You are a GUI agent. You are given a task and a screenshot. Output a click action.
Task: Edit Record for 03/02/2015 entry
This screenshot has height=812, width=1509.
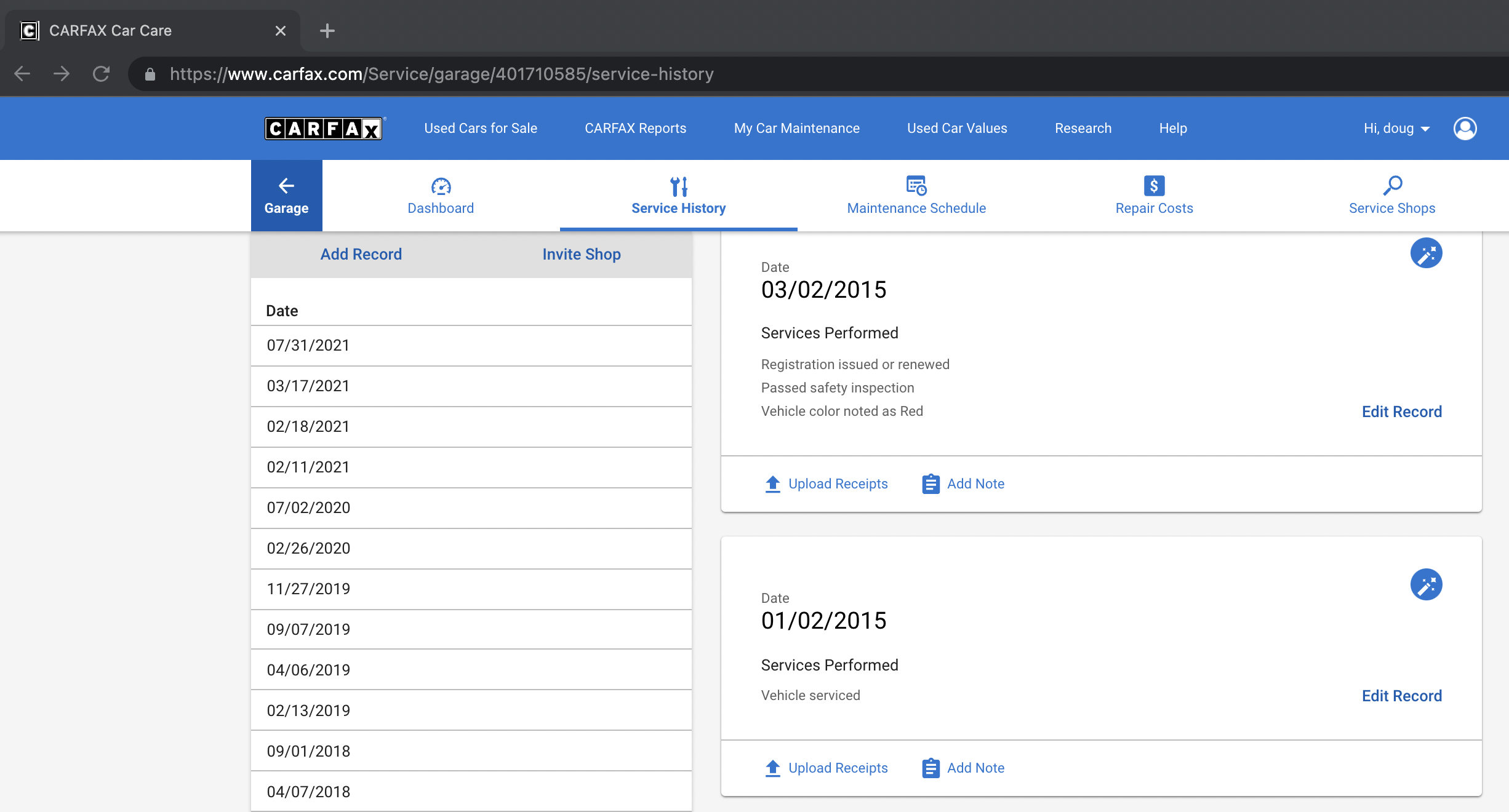pyautogui.click(x=1401, y=412)
